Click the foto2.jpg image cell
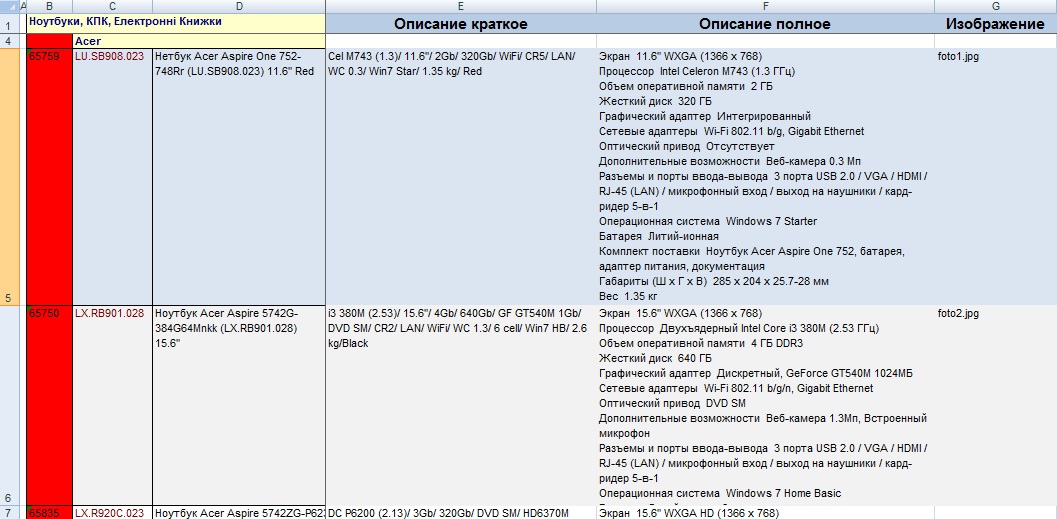This screenshot has width=1057, height=519. (996, 405)
